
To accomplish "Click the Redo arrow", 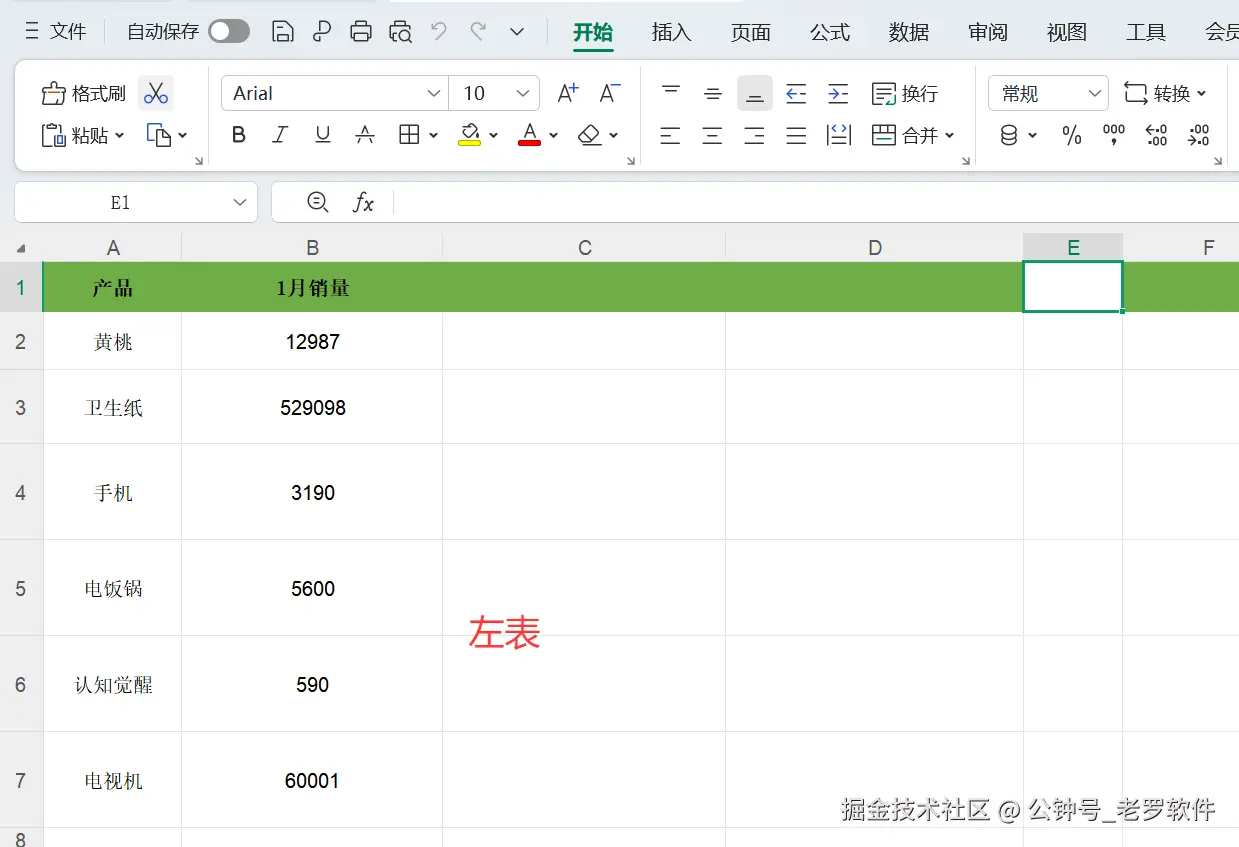I will 478,32.
